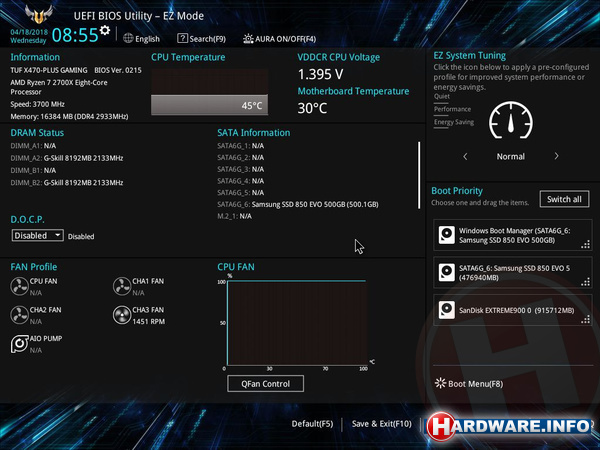Select English language option
600x450 pixels.
[147, 39]
